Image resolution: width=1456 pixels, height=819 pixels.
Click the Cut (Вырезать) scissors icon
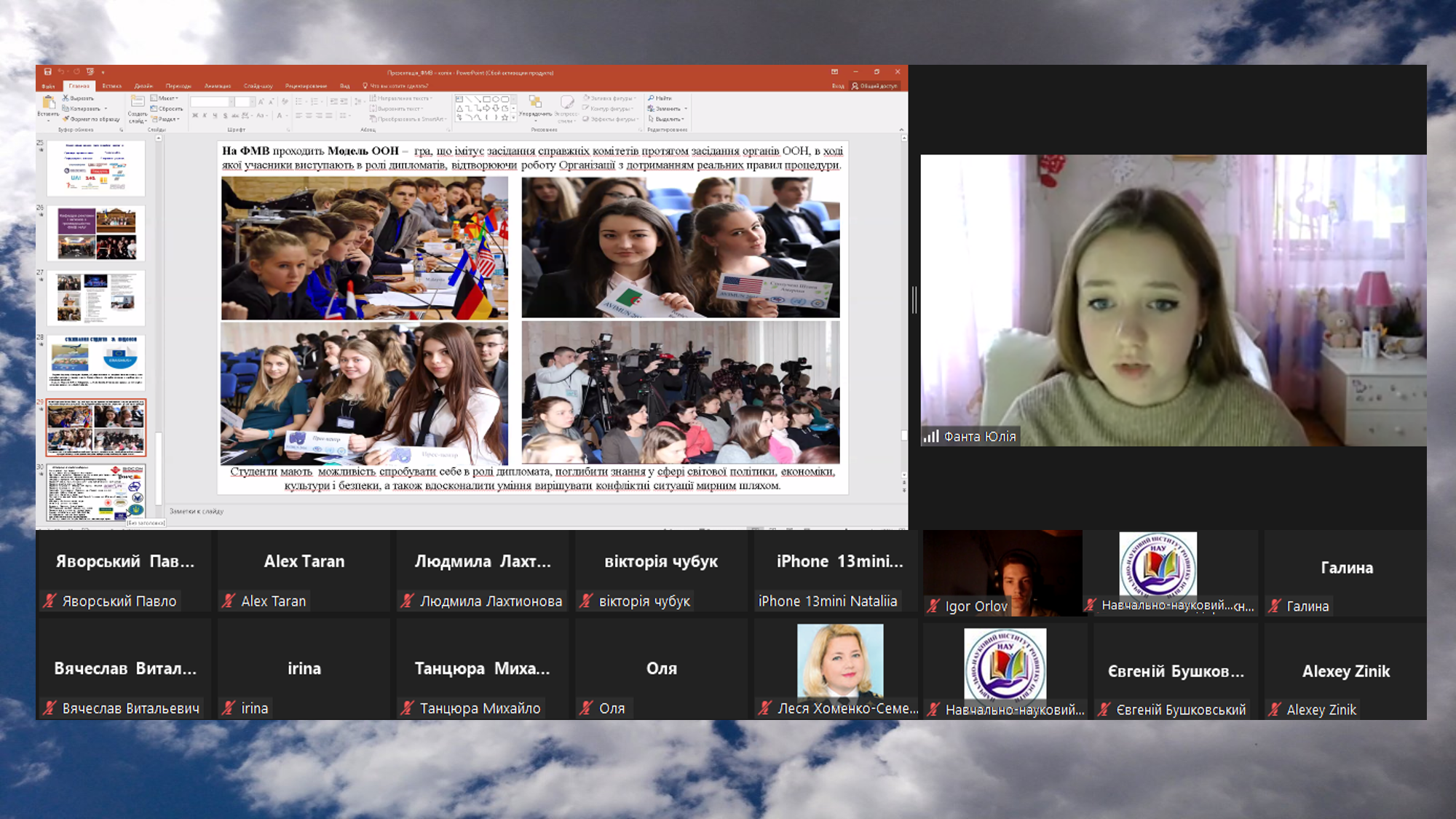click(66, 98)
